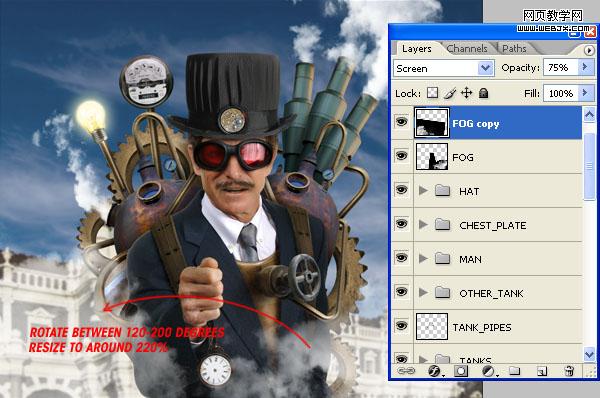The height and width of the screenshot is (398, 600).
Task: Open the Layers panel options menu
Action: 589,50
